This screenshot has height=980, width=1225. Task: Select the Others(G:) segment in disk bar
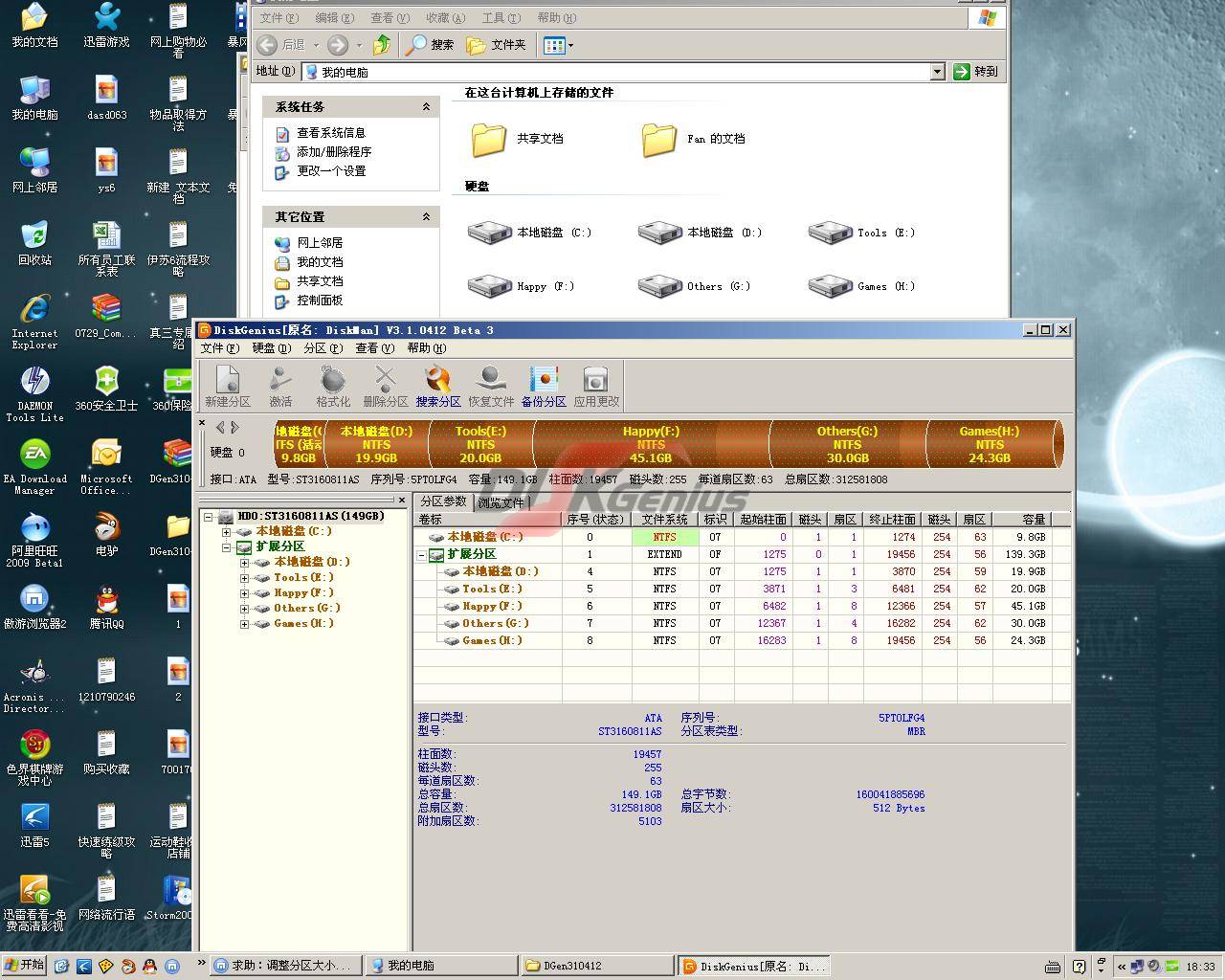click(847, 444)
